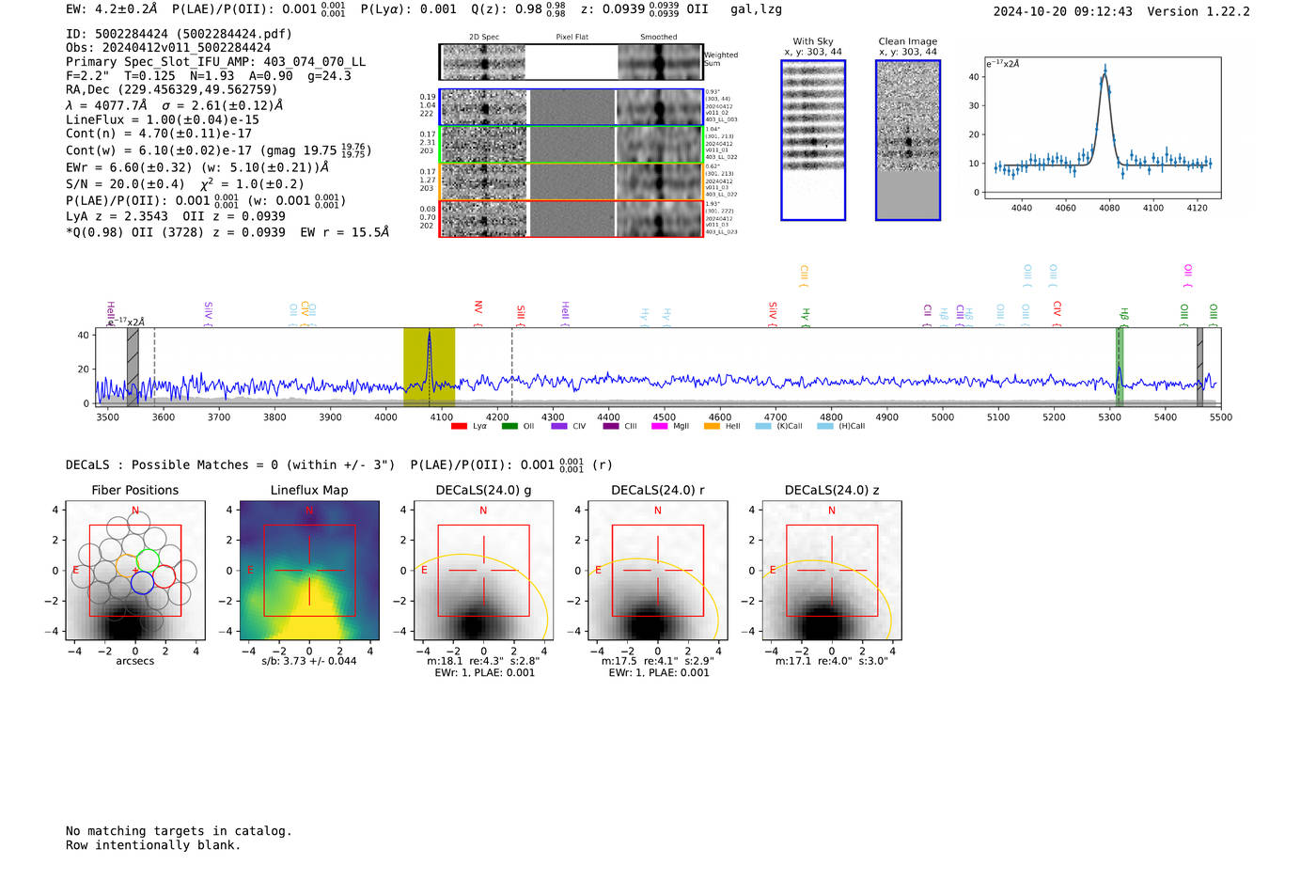Screen dimensions: 1316x896
Task: Click 'No matching targets in catalog.' text
Action: pyautogui.click(x=179, y=831)
